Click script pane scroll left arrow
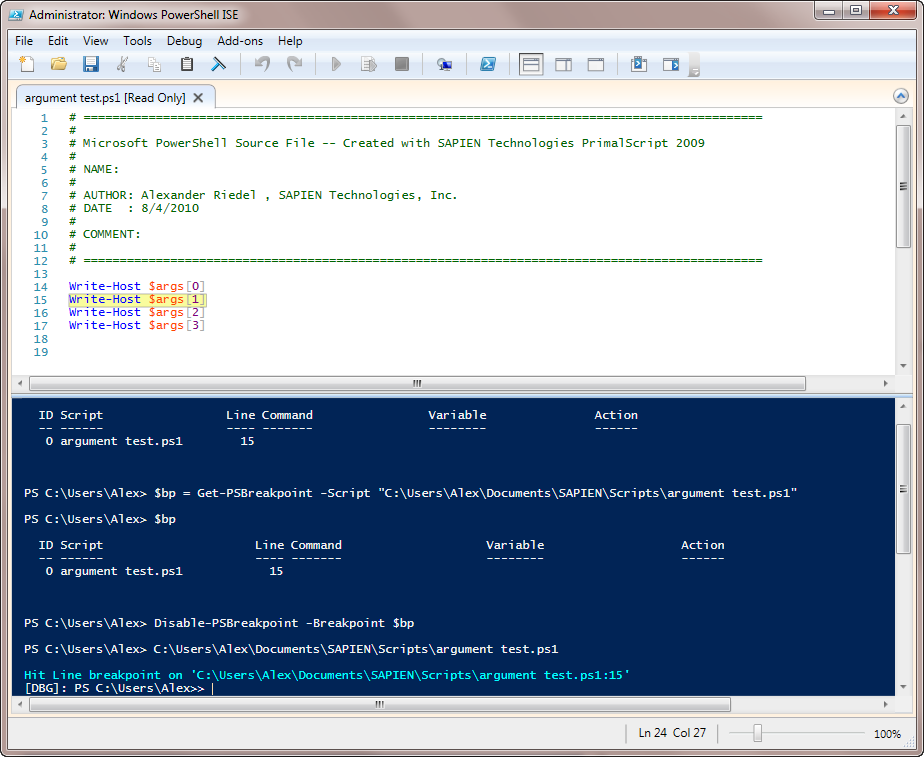924x757 pixels. point(21,384)
